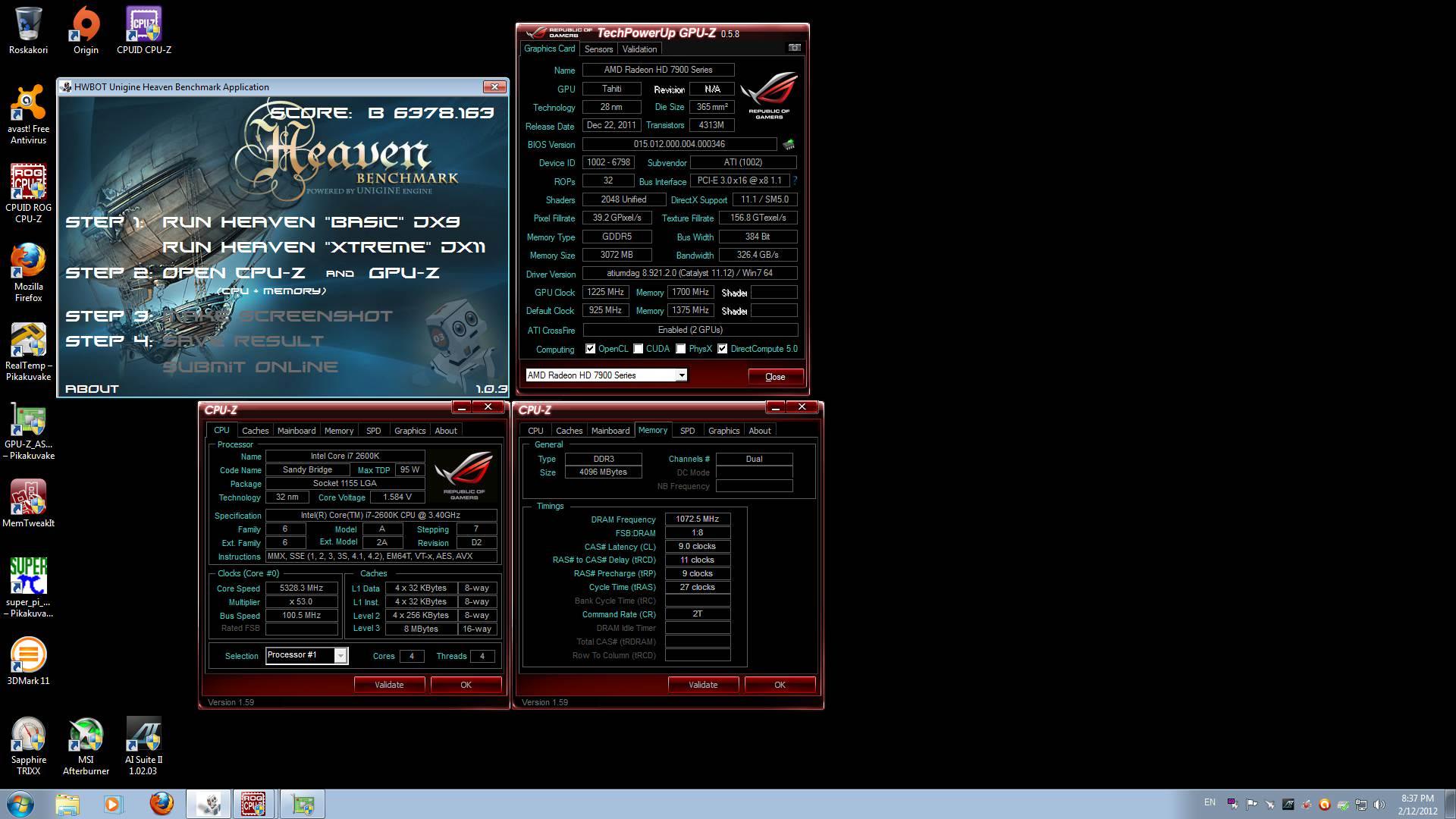Click the volume icon in system tray

pyautogui.click(x=1379, y=805)
